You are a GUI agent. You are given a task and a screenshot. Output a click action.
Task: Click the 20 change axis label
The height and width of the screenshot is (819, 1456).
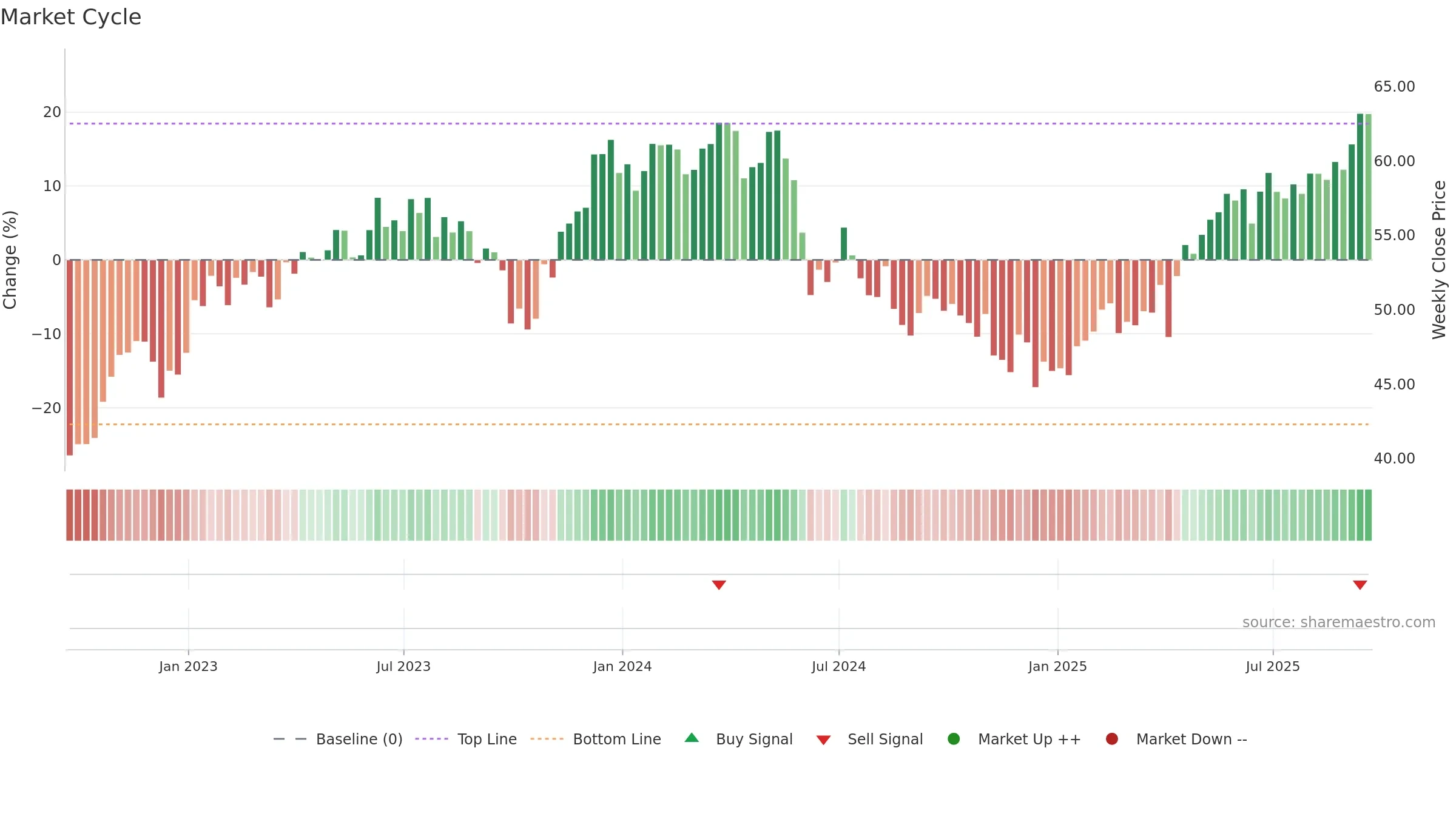point(52,112)
